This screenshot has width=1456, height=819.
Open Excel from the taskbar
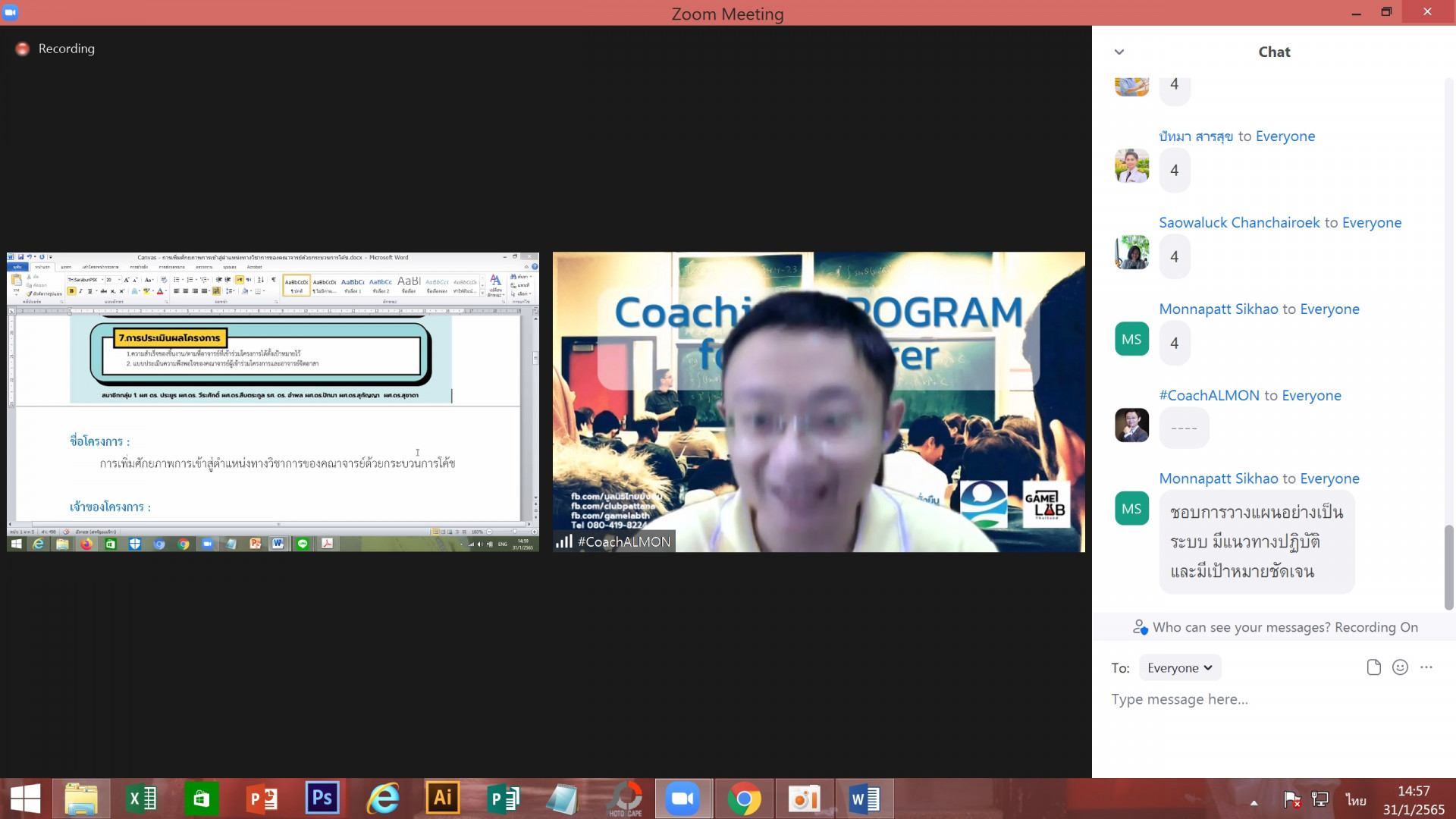(141, 799)
